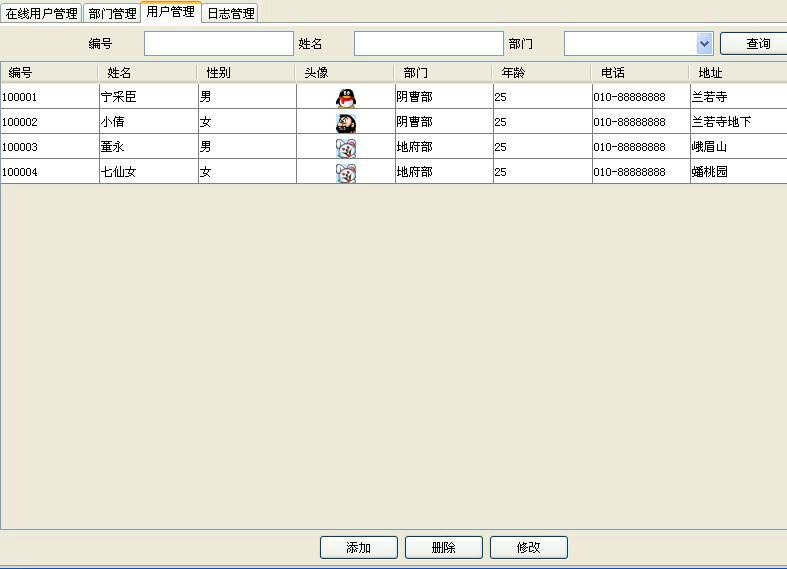Sort by 性别 column header

tap(246, 73)
